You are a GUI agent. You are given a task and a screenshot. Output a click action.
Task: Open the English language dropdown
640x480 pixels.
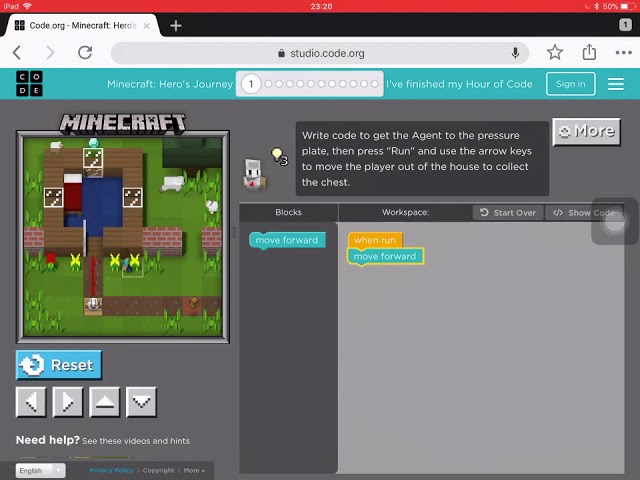(x=40, y=471)
